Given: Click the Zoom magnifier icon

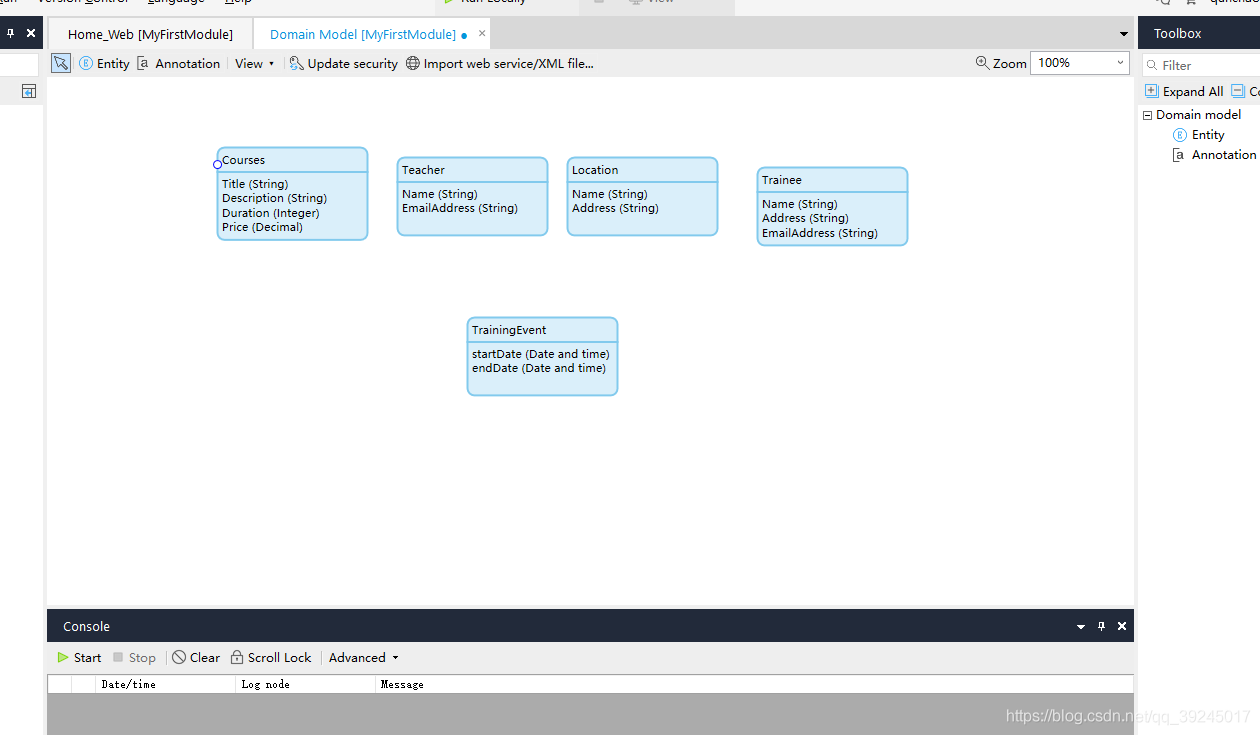Looking at the screenshot, I should pyautogui.click(x=982, y=63).
